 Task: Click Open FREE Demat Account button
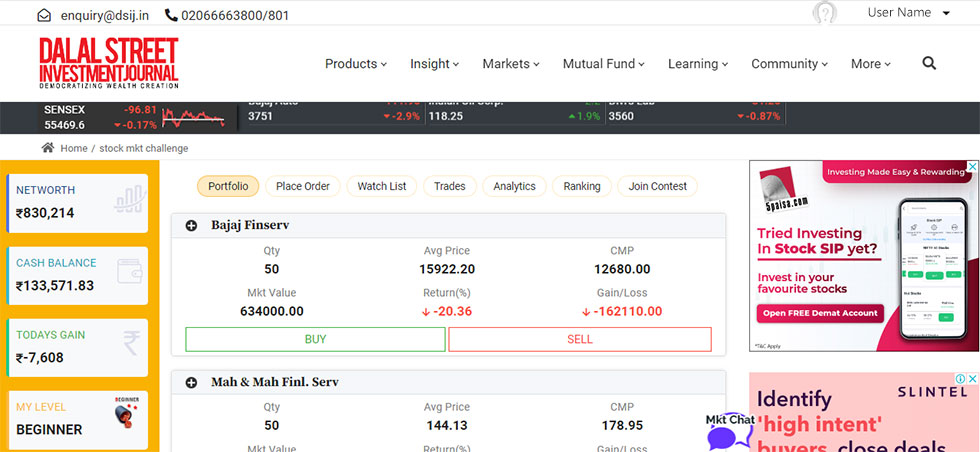pyautogui.click(x=820, y=313)
